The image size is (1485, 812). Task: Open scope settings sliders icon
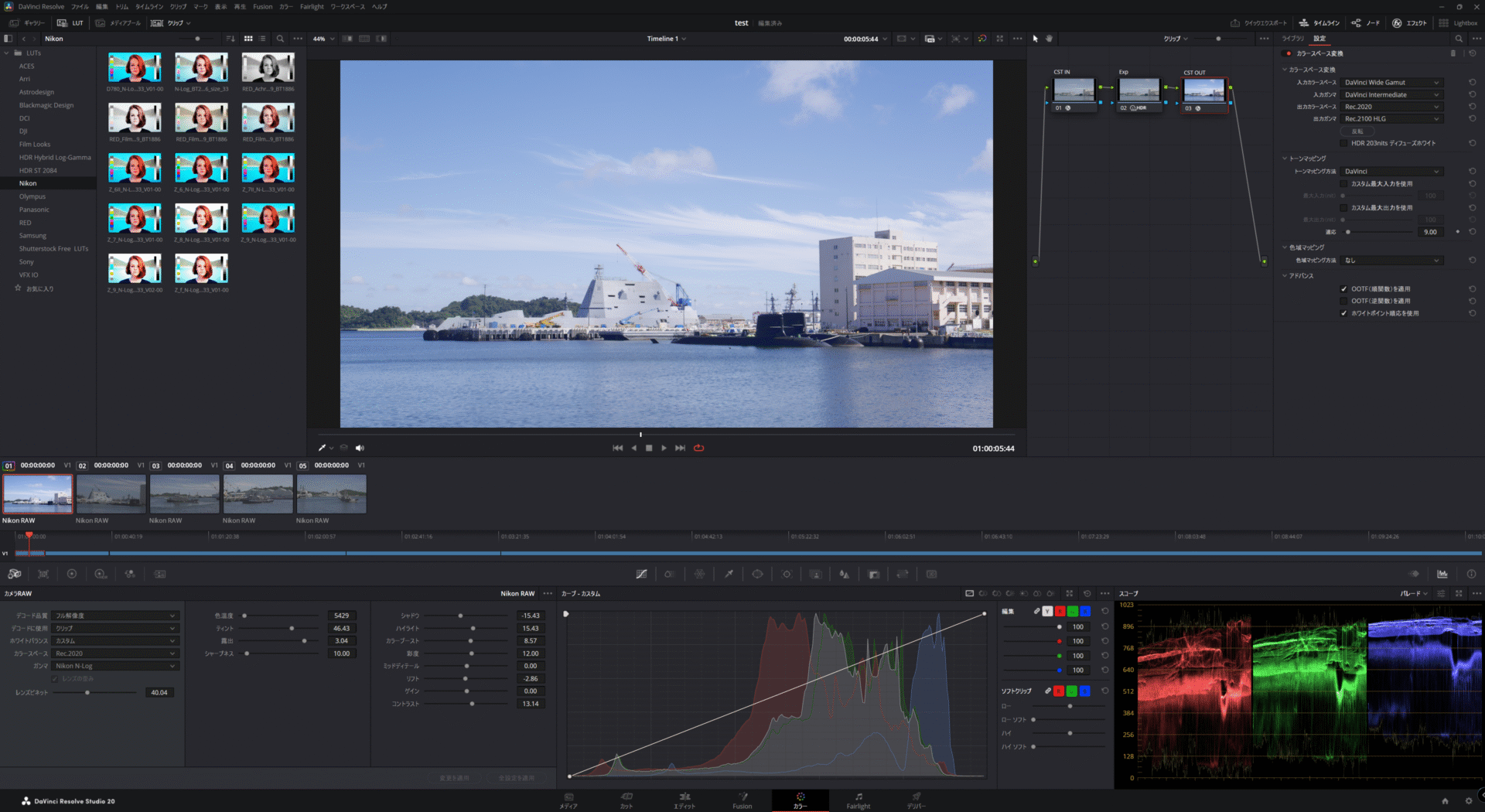(1441, 593)
